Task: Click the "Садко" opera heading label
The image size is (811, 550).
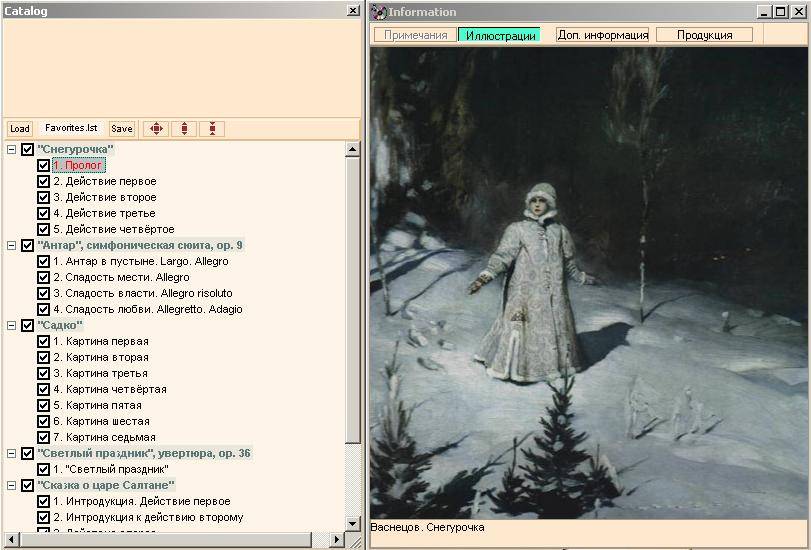Action: (60, 325)
